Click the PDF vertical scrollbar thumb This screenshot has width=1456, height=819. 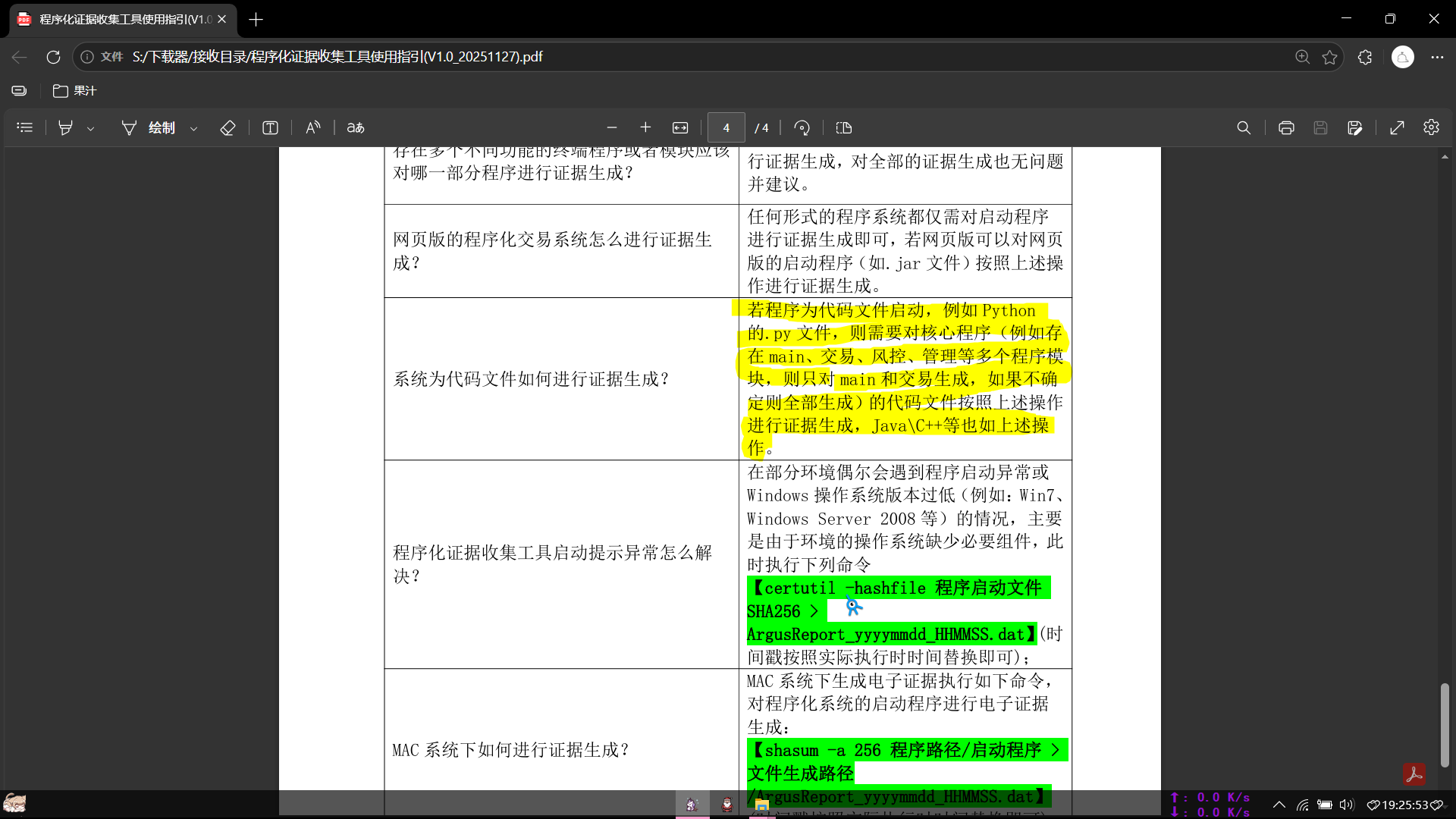point(1445,725)
